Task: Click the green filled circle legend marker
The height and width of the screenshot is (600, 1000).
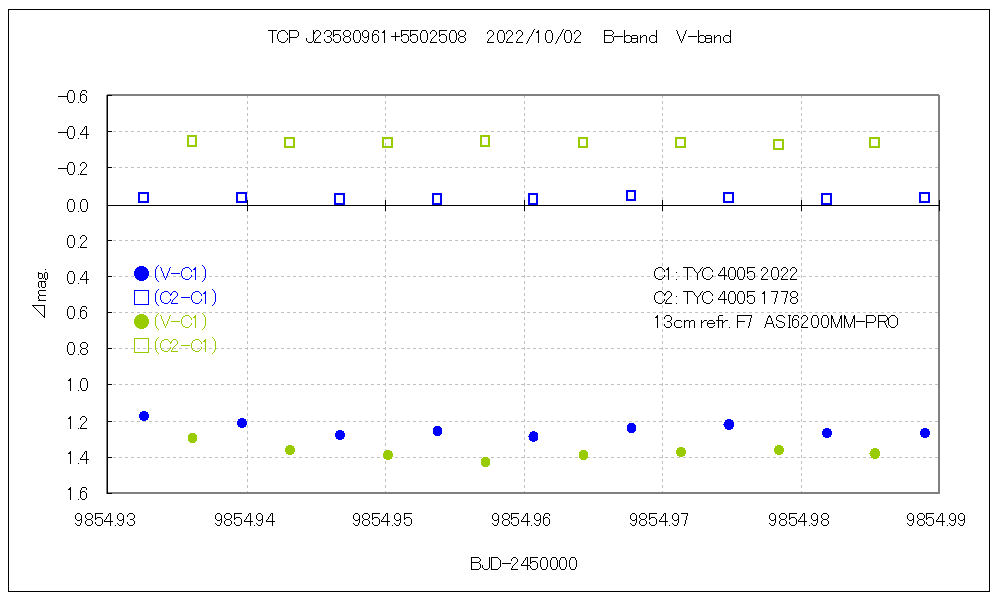Action: point(141,321)
